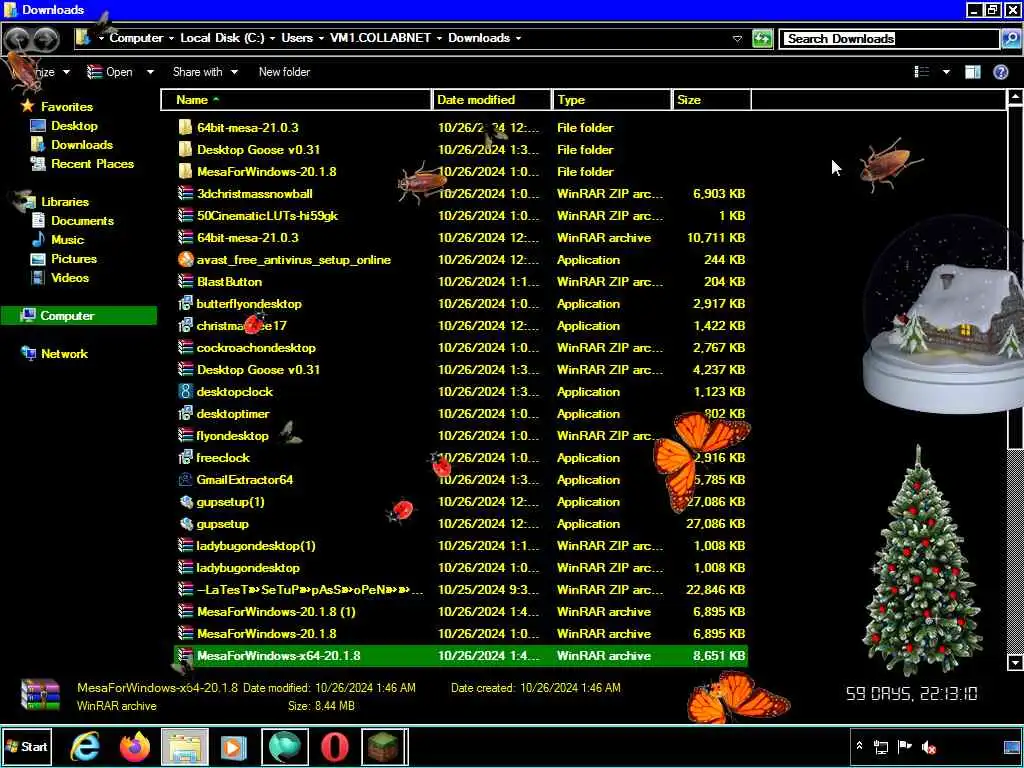
Task: Open the teal globe app in taskbar
Action: pyautogui.click(x=285, y=746)
